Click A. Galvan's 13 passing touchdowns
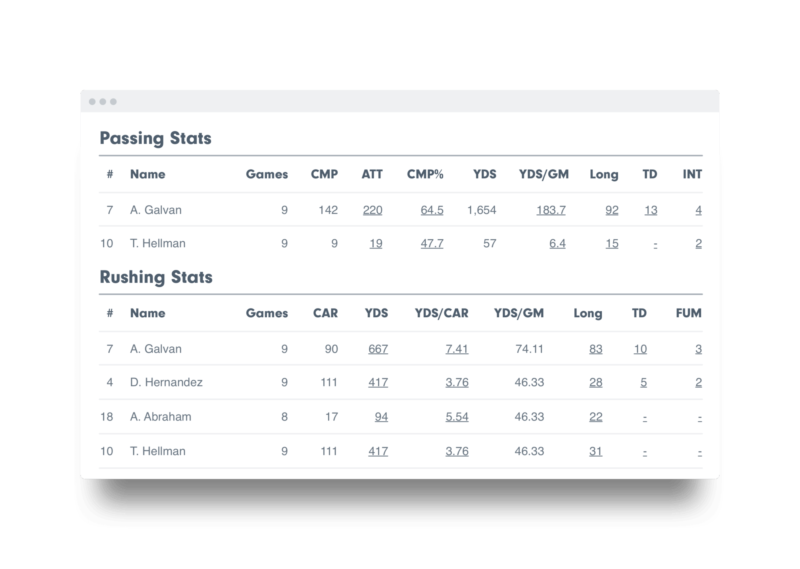 pos(651,210)
